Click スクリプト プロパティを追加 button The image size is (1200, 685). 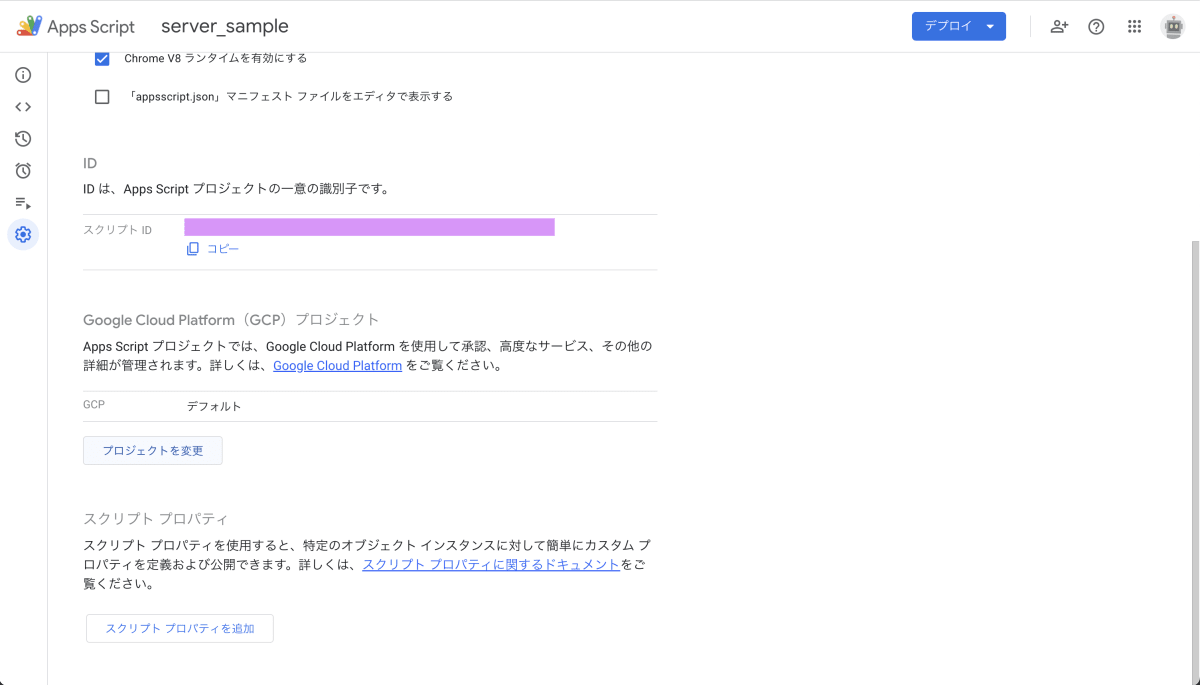pyautogui.click(x=180, y=629)
